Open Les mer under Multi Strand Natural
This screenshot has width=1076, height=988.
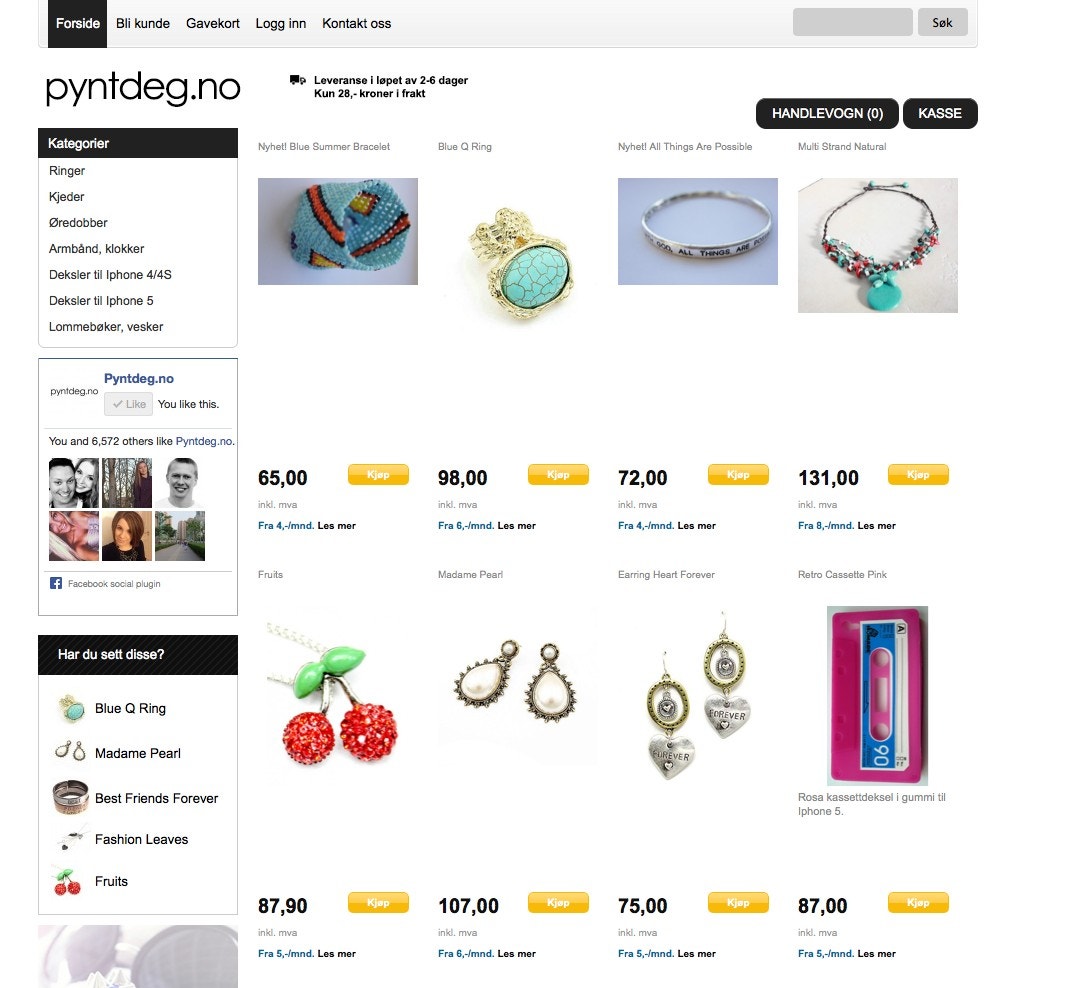(x=876, y=526)
